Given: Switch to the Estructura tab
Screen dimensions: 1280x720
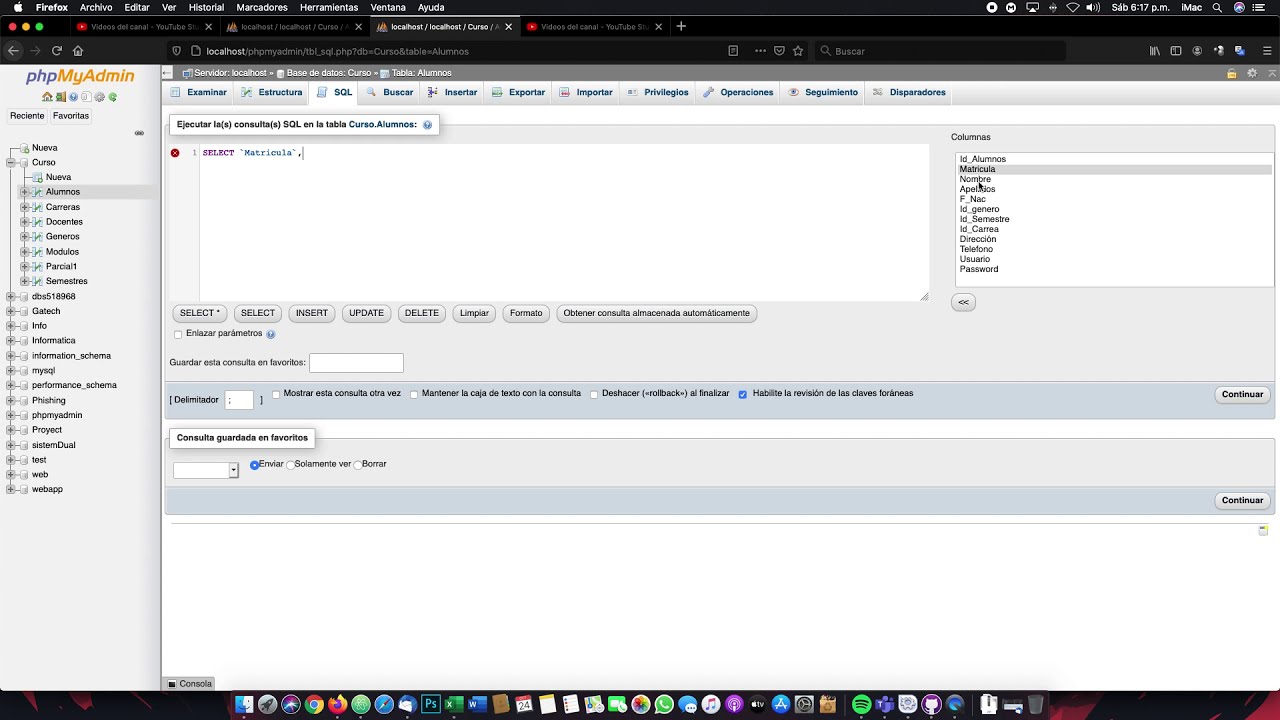Looking at the screenshot, I should (x=271, y=92).
